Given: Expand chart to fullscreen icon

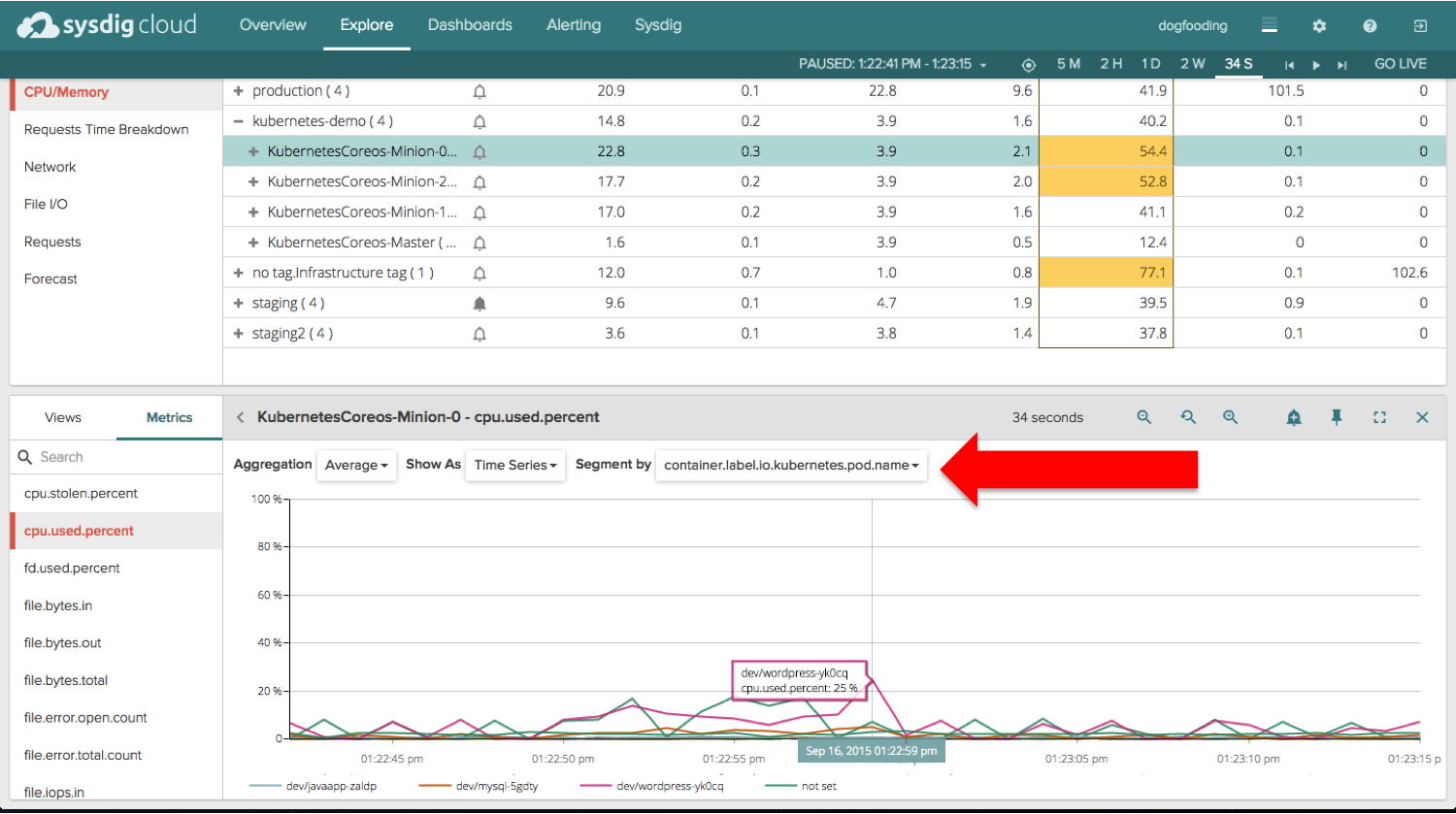Looking at the screenshot, I should pyautogui.click(x=1379, y=417).
